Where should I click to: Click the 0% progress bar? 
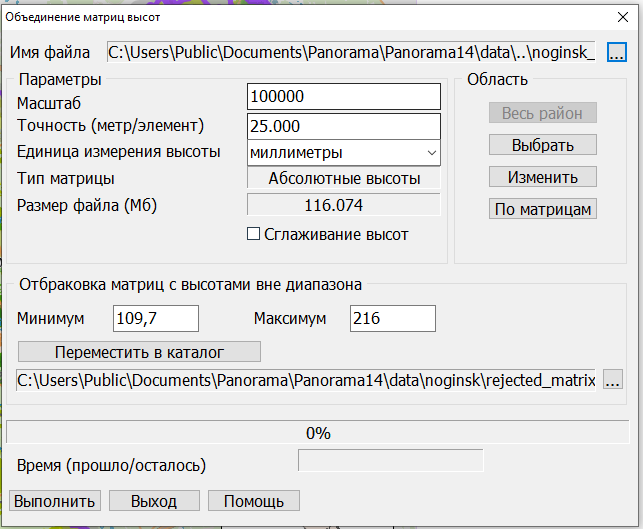pos(318,432)
